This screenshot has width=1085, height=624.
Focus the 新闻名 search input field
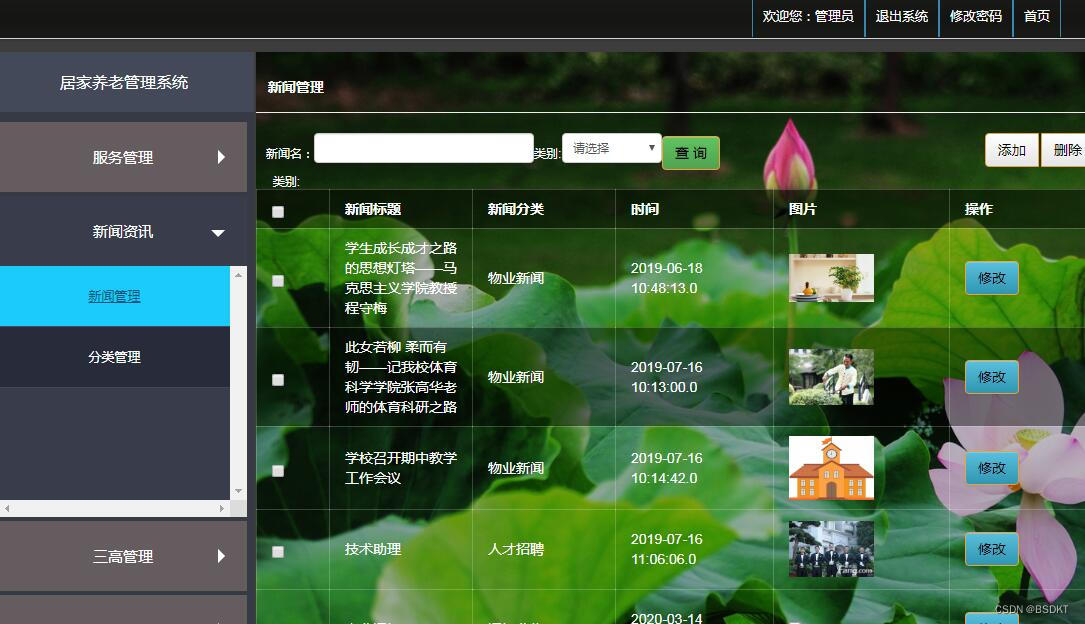click(423, 148)
